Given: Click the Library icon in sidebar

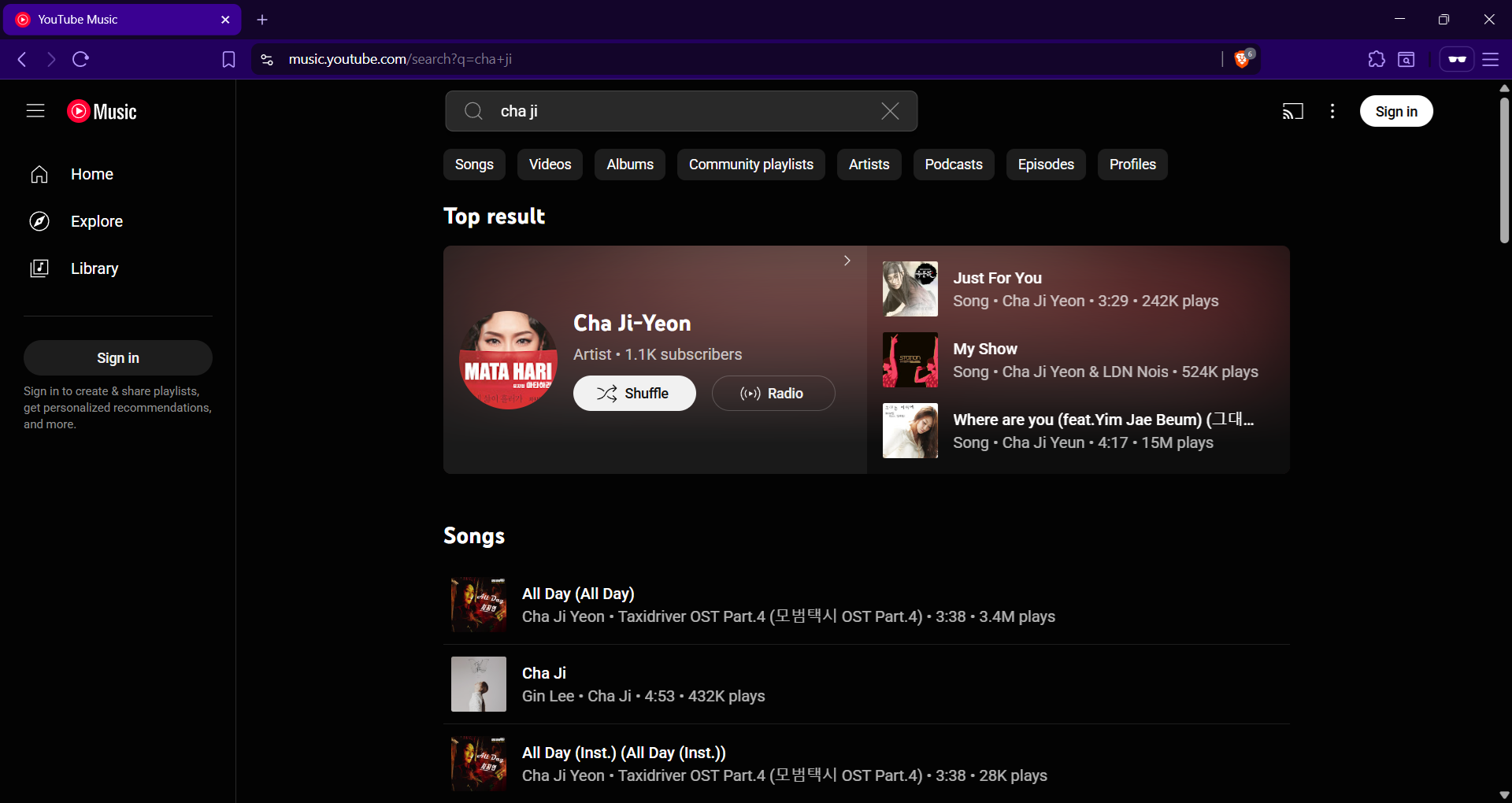Looking at the screenshot, I should 39,268.
